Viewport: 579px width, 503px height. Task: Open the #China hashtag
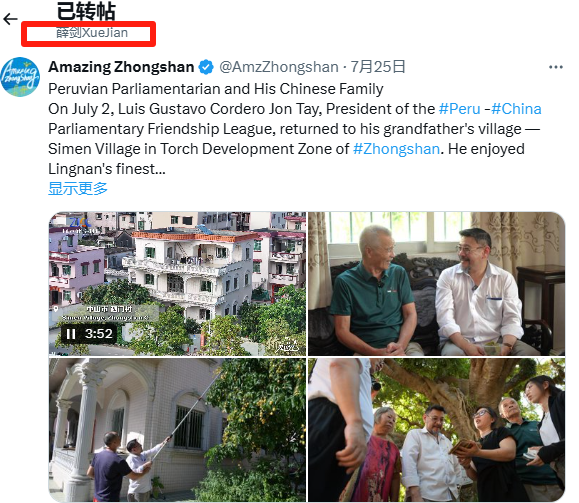pos(516,109)
